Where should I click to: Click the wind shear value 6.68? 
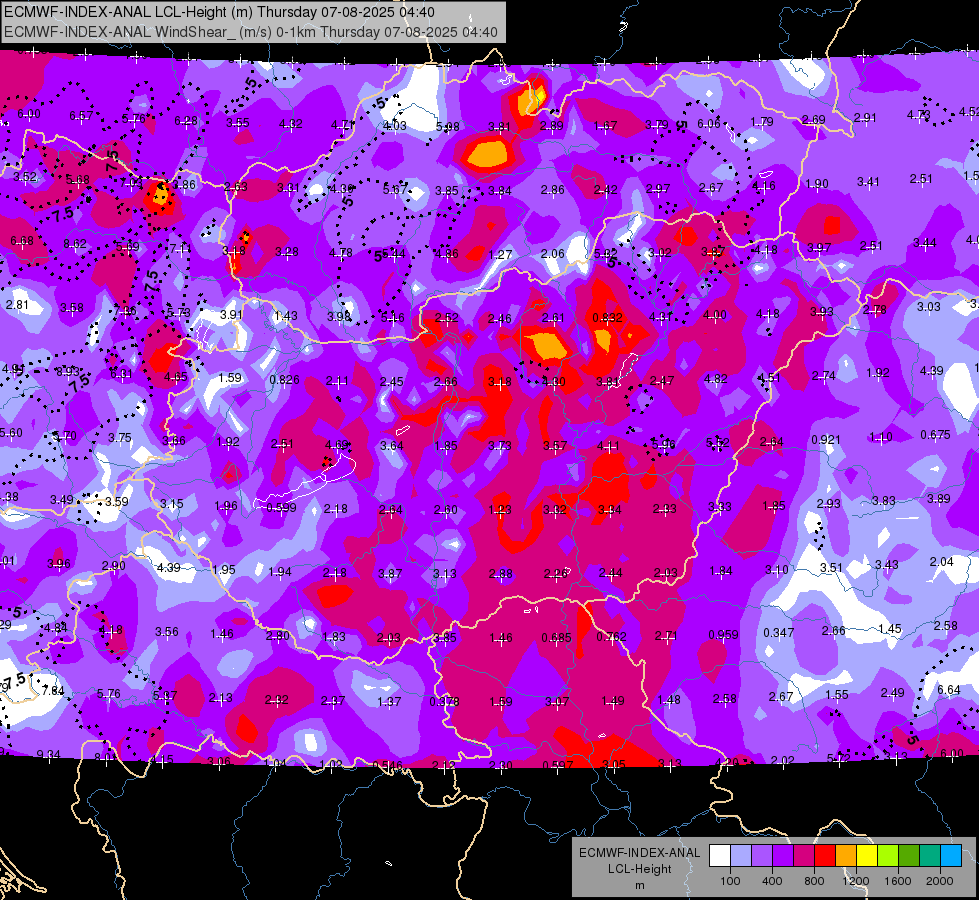click(x=22, y=240)
